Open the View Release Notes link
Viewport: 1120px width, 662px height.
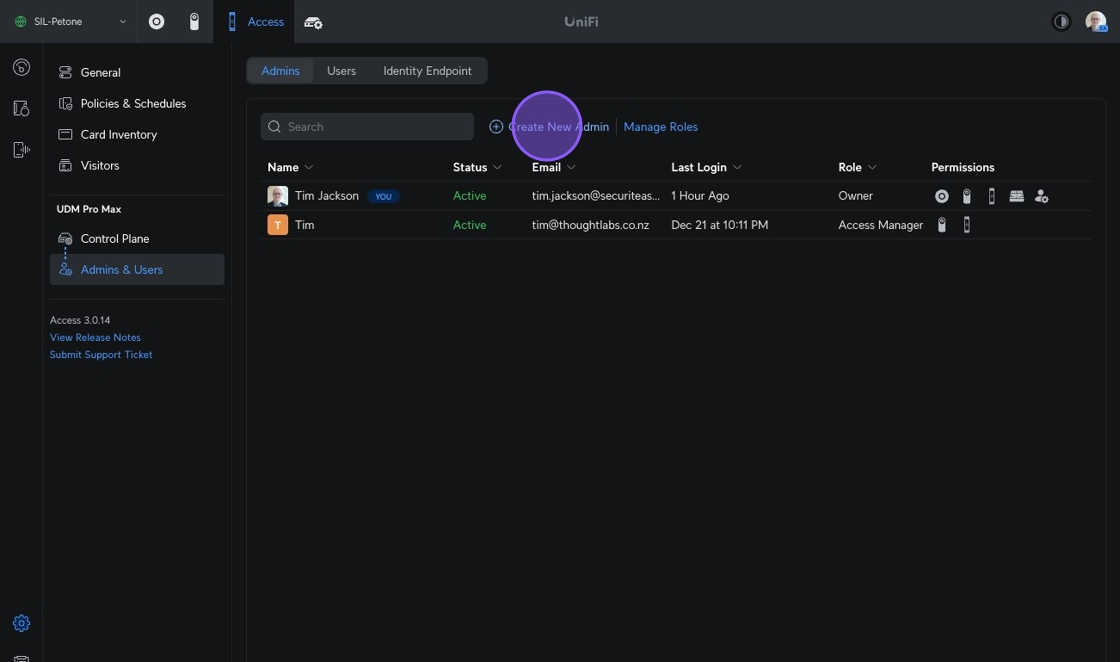95,338
